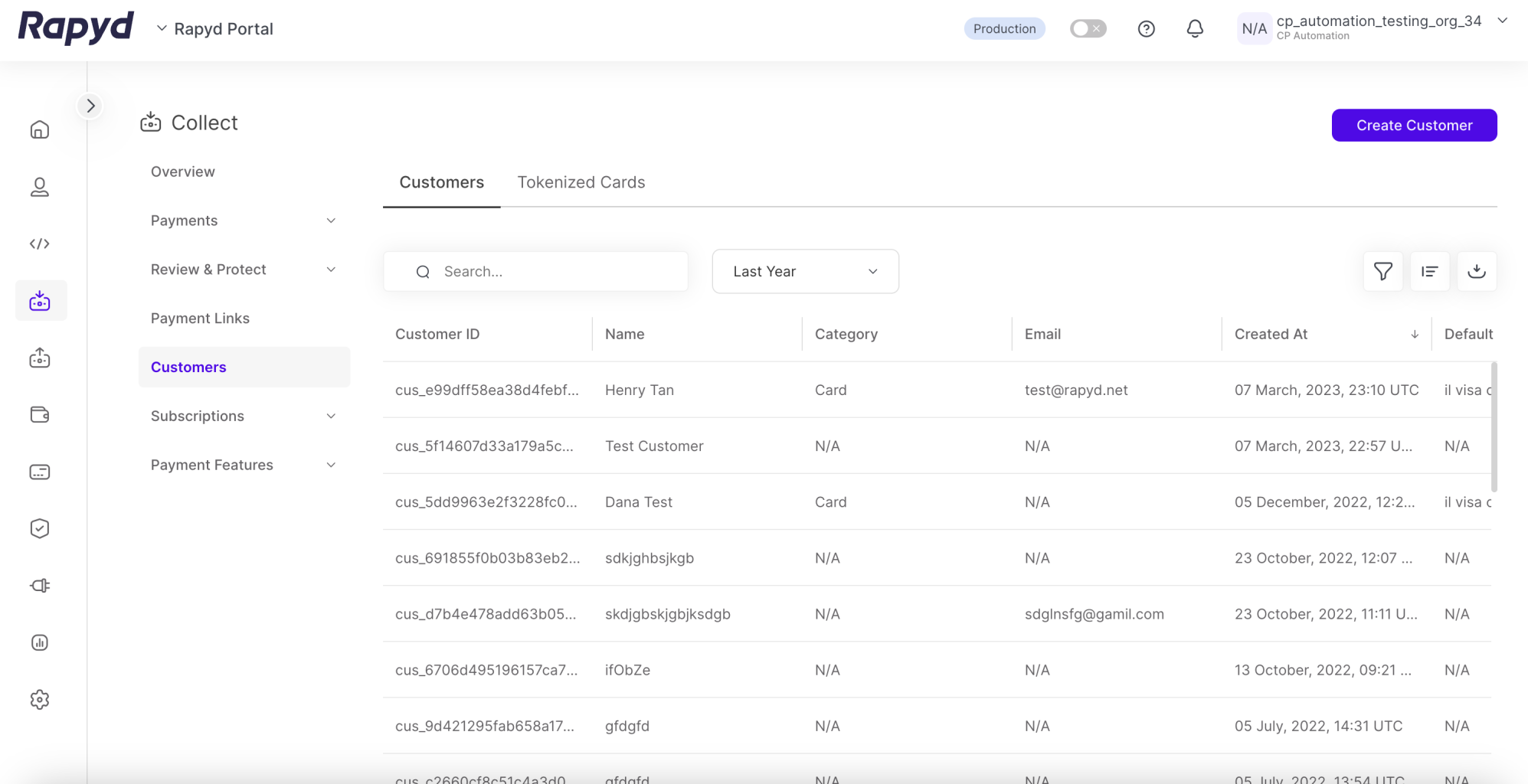This screenshot has height=784, width=1528.
Task: Click the Create Customer button
Action: pyautogui.click(x=1413, y=126)
